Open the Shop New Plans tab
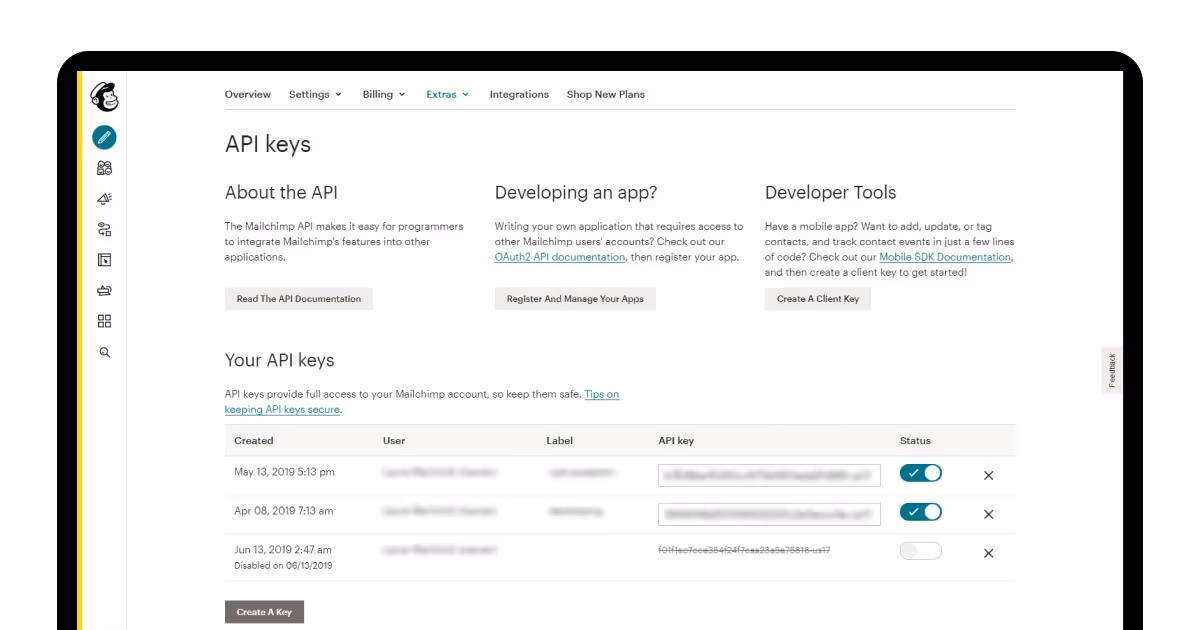 (x=606, y=94)
